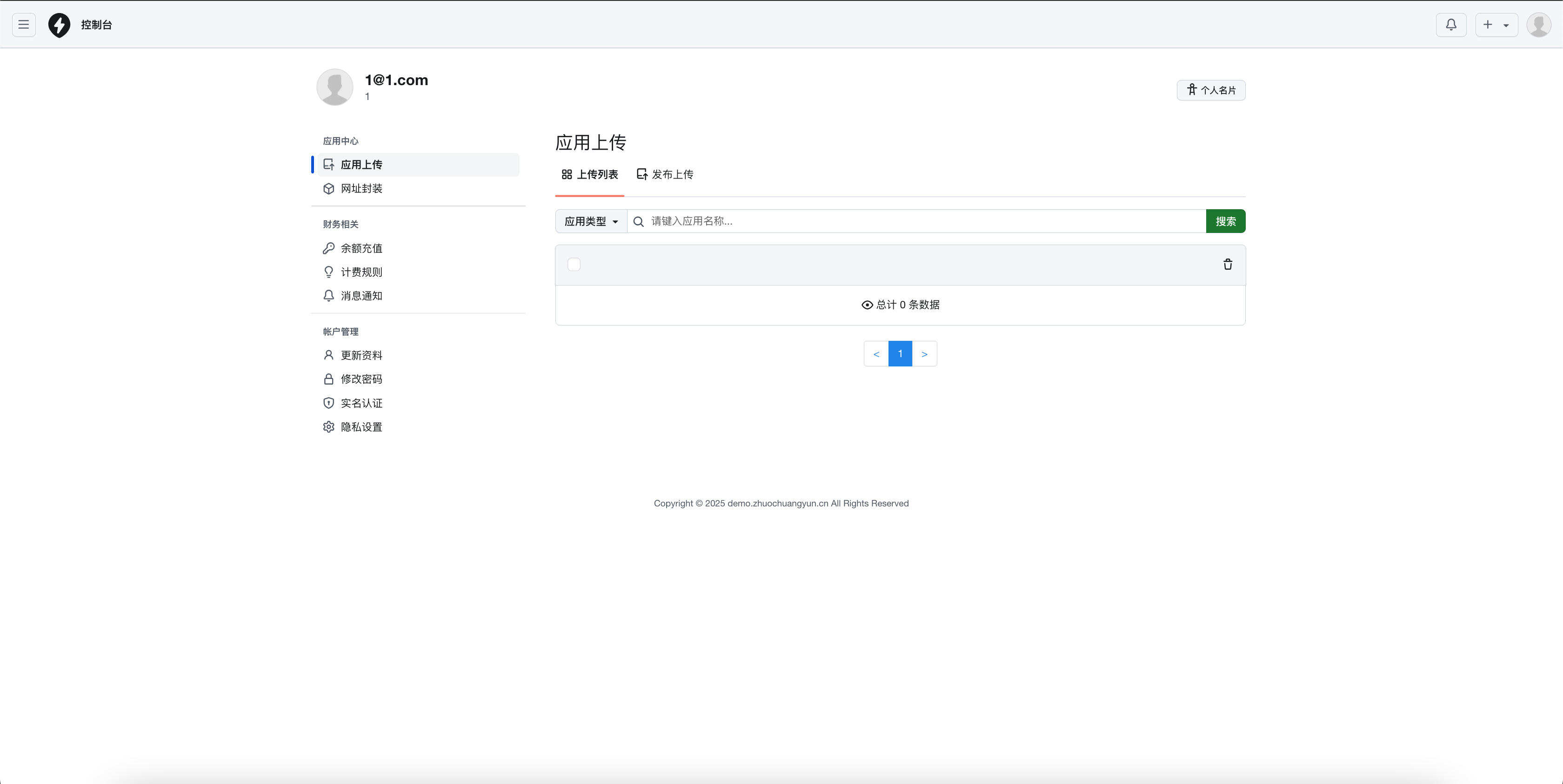
Task: Go to 余额充值 in the sidebar
Action: pyautogui.click(x=361, y=248)
